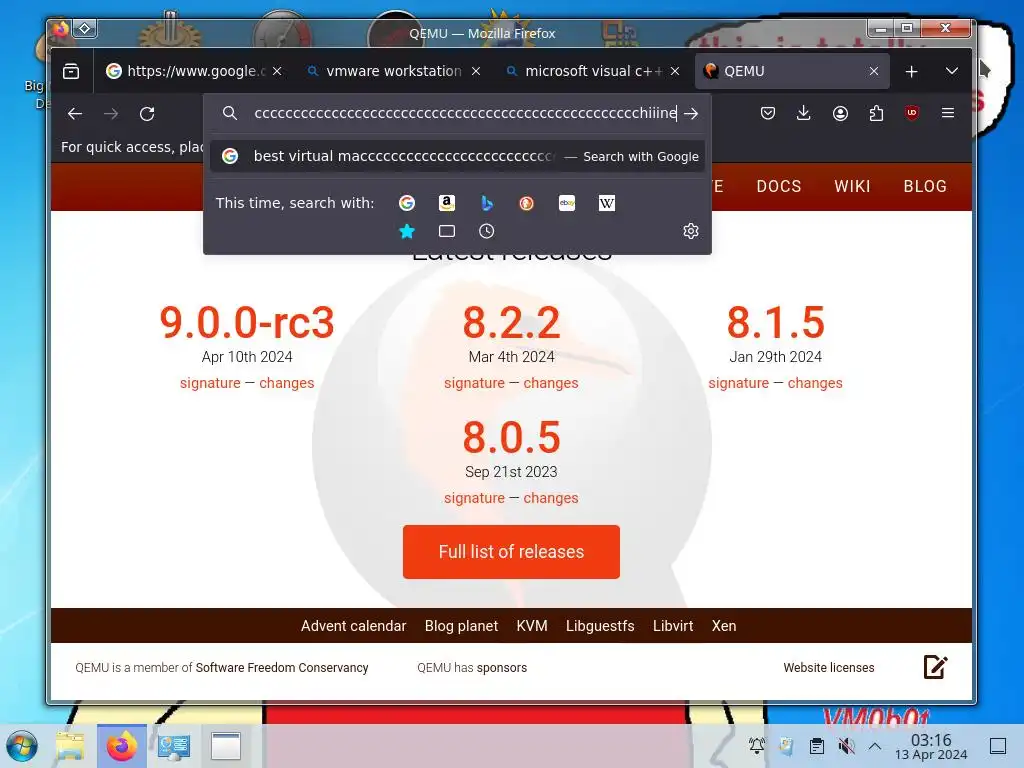
Task: Open the sponsors link
Action: click(x=502, y=667)
